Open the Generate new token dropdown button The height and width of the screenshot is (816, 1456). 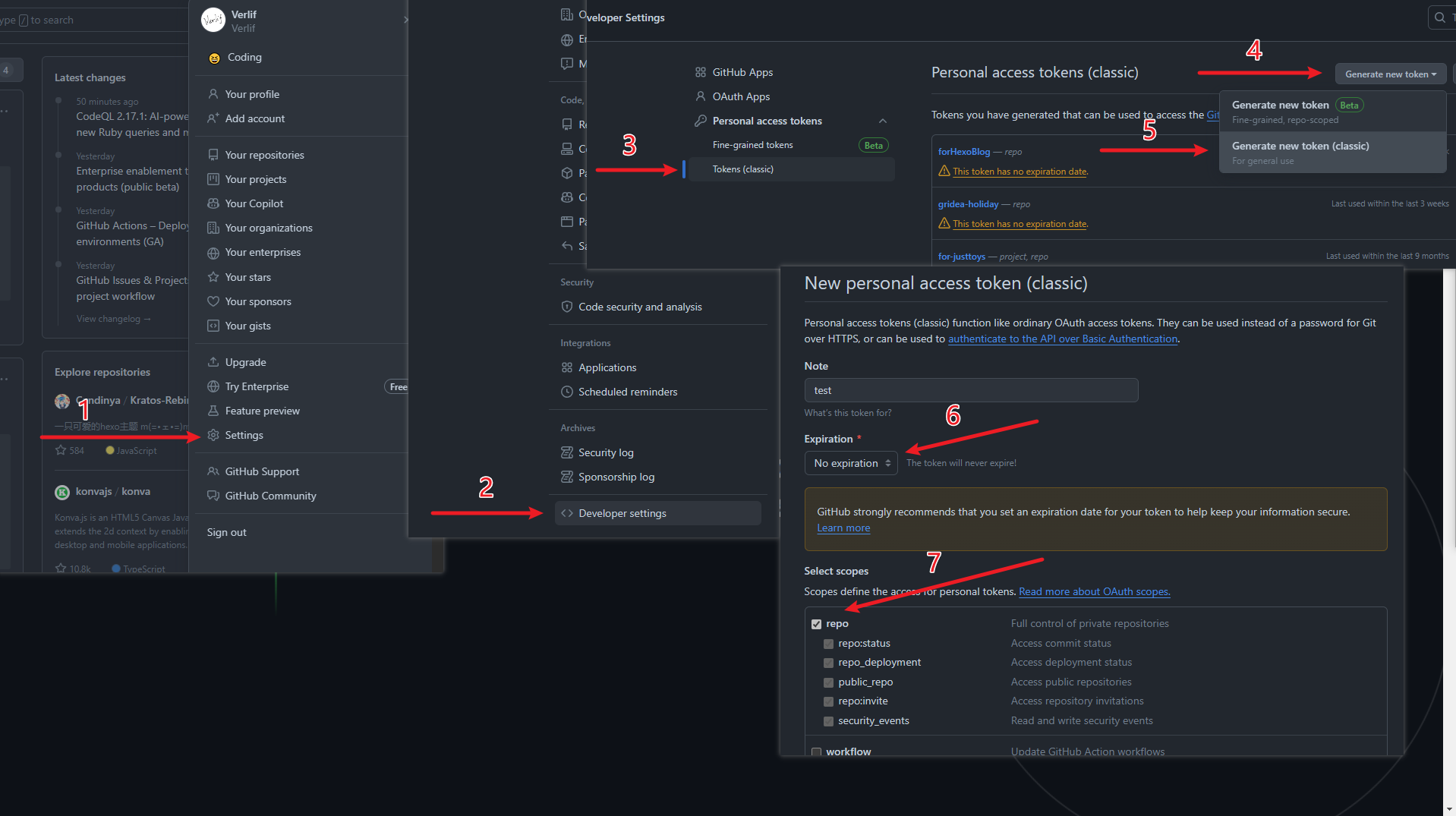point(1390,74)
